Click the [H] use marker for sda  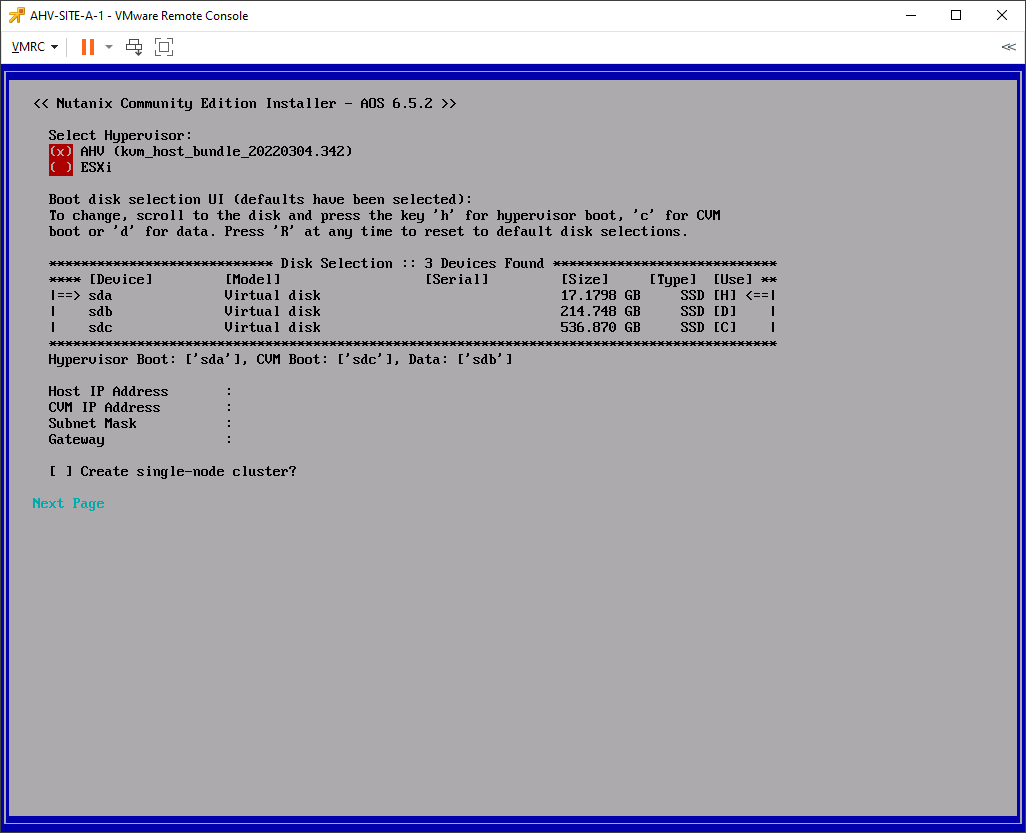click(x=725, y=296)
